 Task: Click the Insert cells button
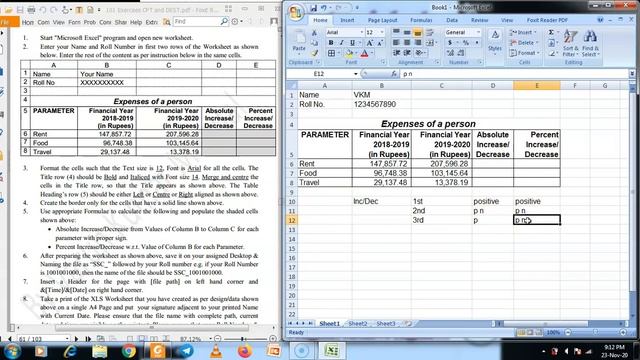point(524,32)
